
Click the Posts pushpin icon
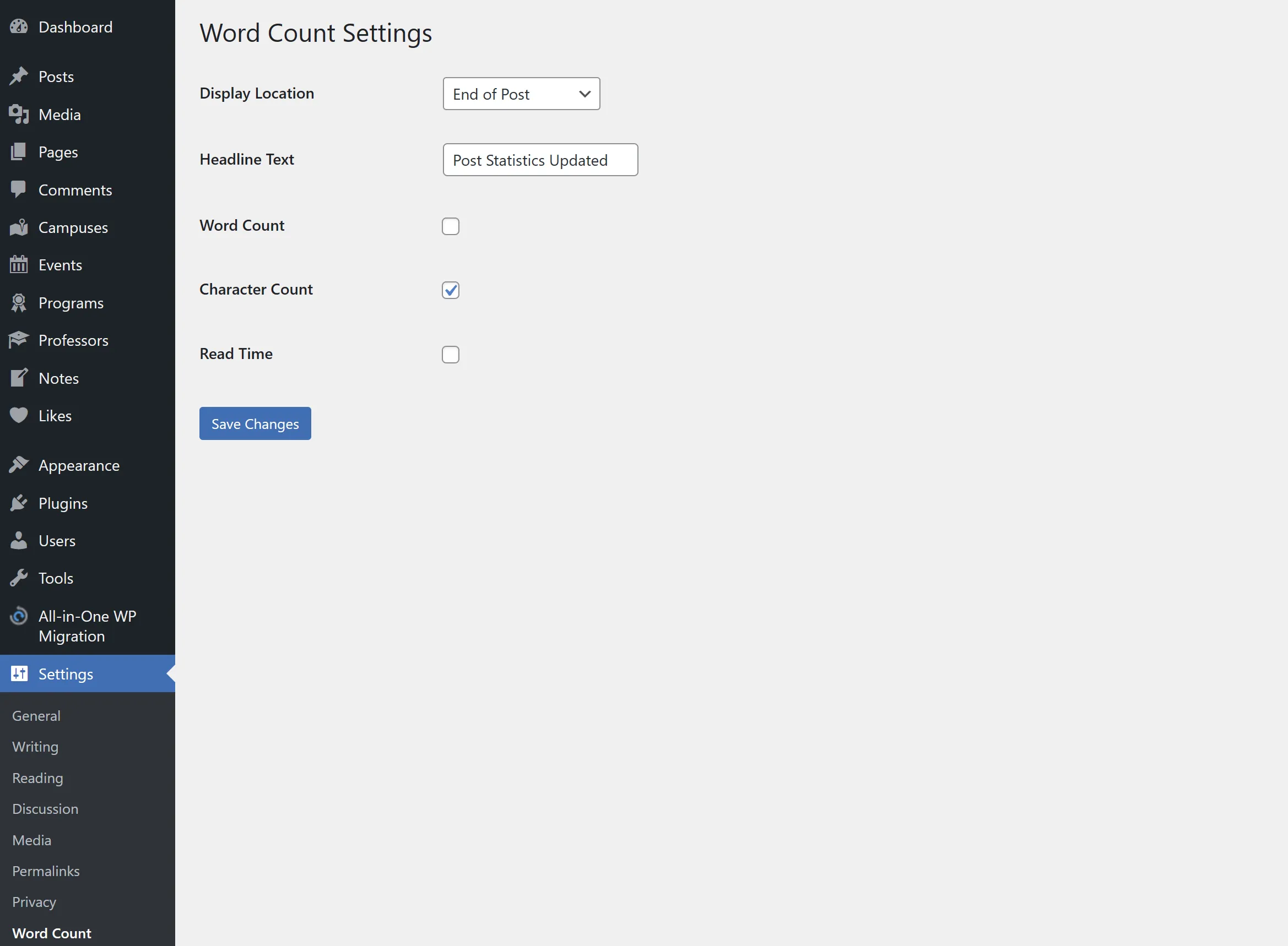[x=18, y=76]
